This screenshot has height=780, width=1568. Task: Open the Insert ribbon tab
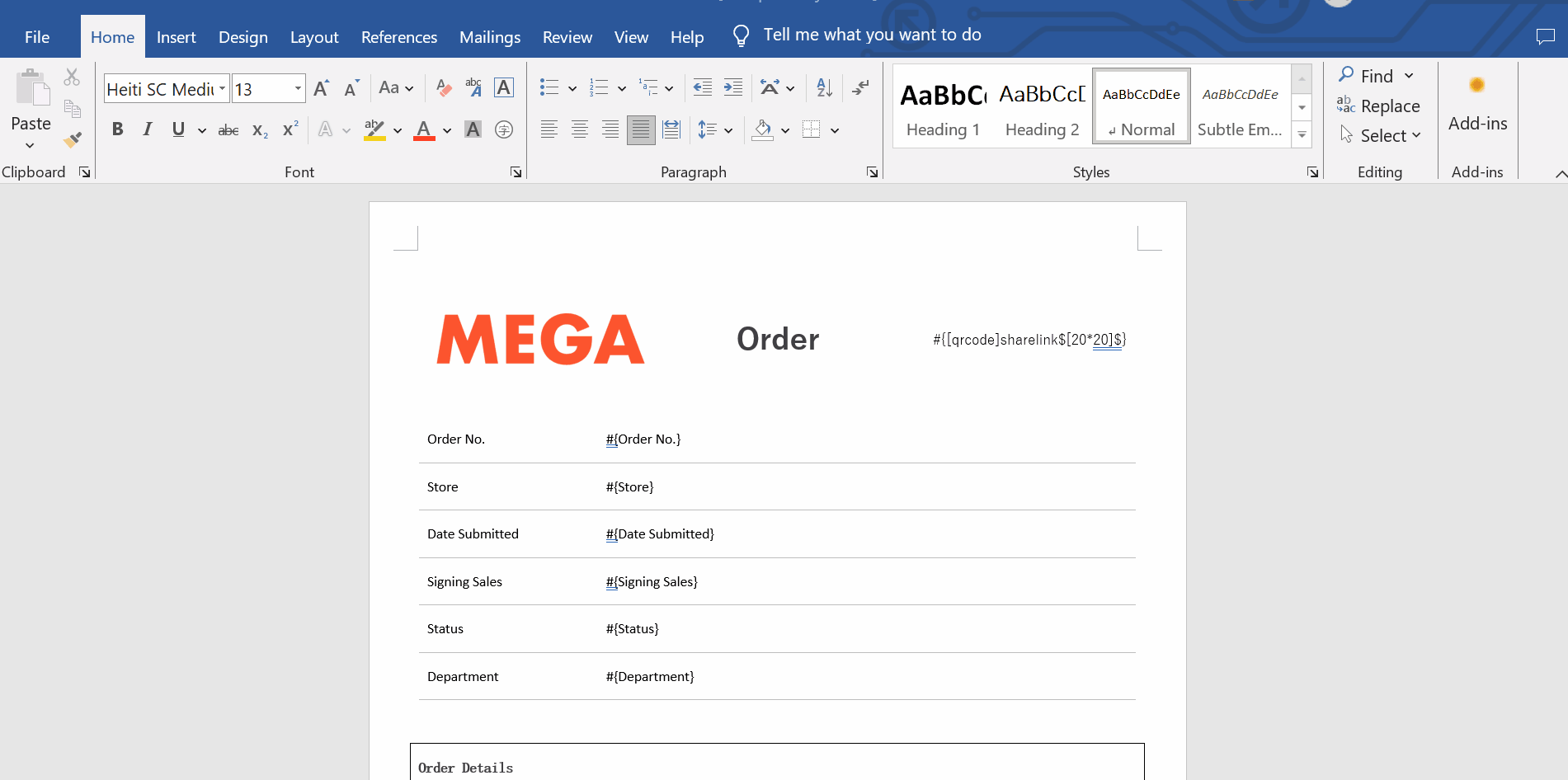coord(176,37)
